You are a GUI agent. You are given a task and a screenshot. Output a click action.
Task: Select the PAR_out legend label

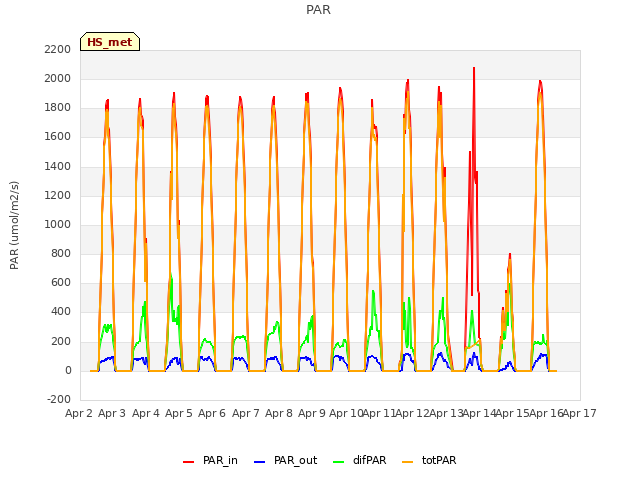click(x=296, y=460)
